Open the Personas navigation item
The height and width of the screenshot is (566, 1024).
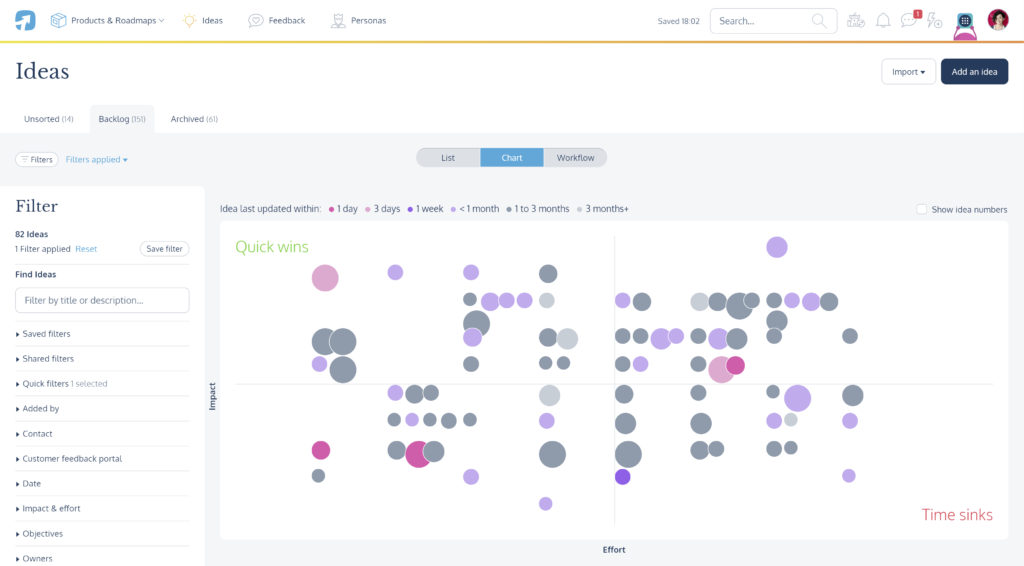[358, 20]
